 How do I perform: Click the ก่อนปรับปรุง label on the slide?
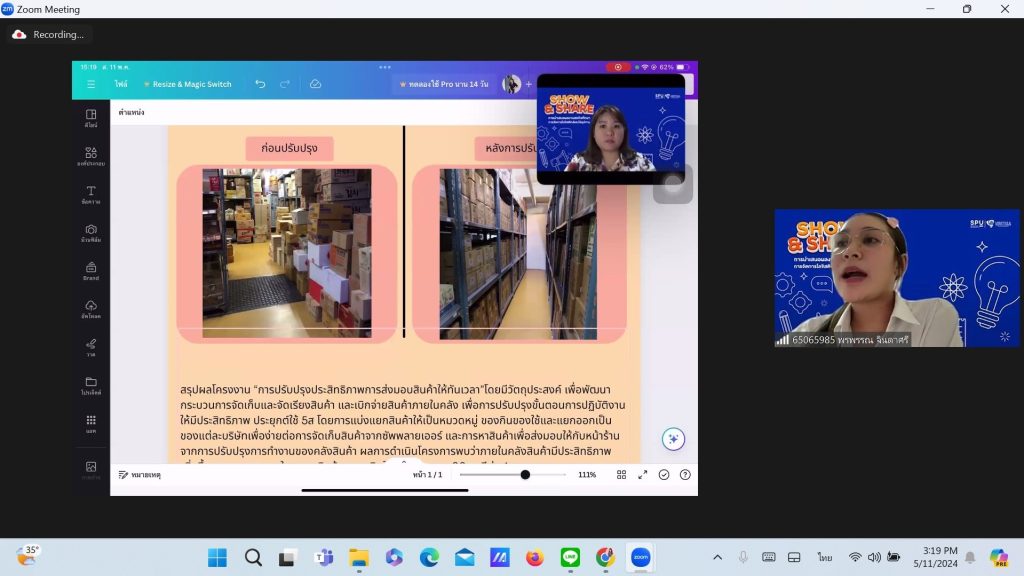(289, 148)
